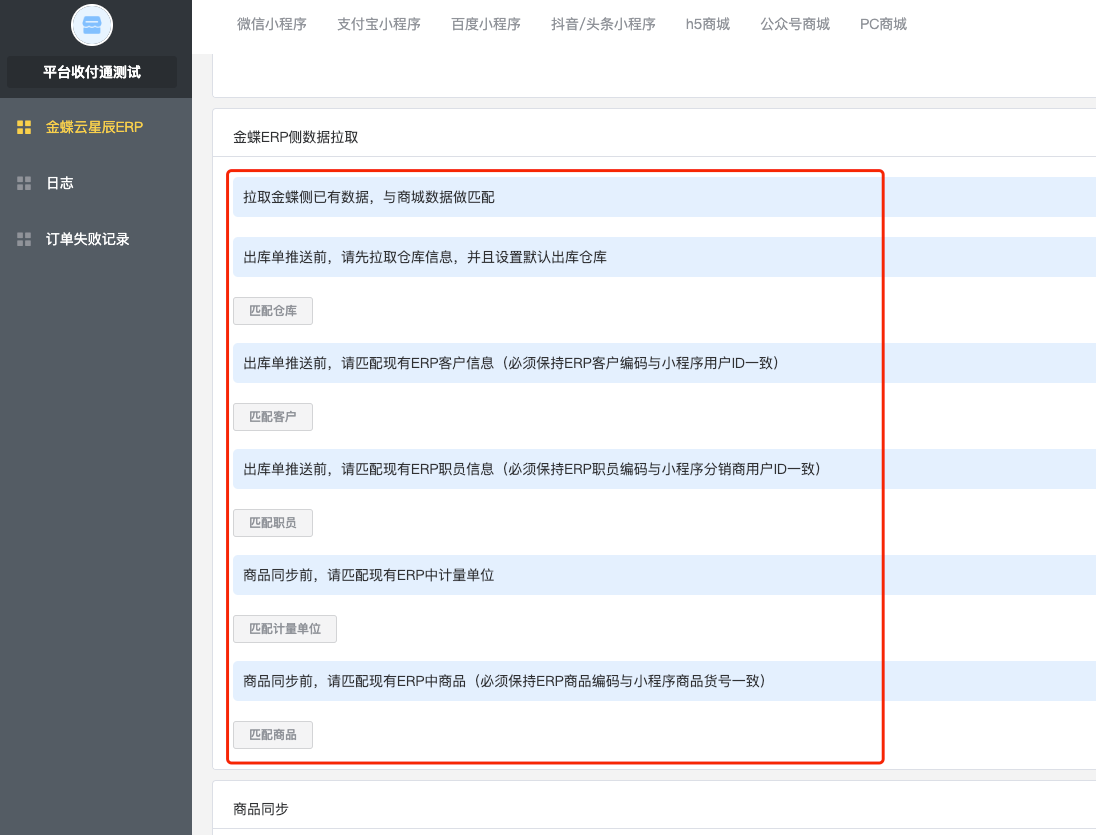Open the 金蝶云星辰ERP sidebar menu item
Screen dimensions: 1096x835
pyautogui.click(x=94, y=127)
